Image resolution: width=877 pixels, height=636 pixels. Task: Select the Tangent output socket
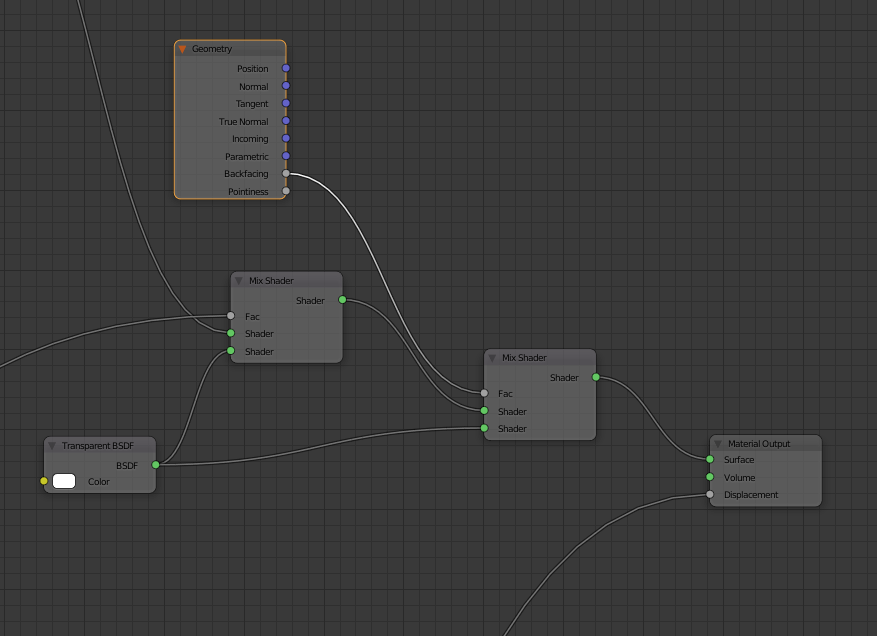[x=287, y=104]
